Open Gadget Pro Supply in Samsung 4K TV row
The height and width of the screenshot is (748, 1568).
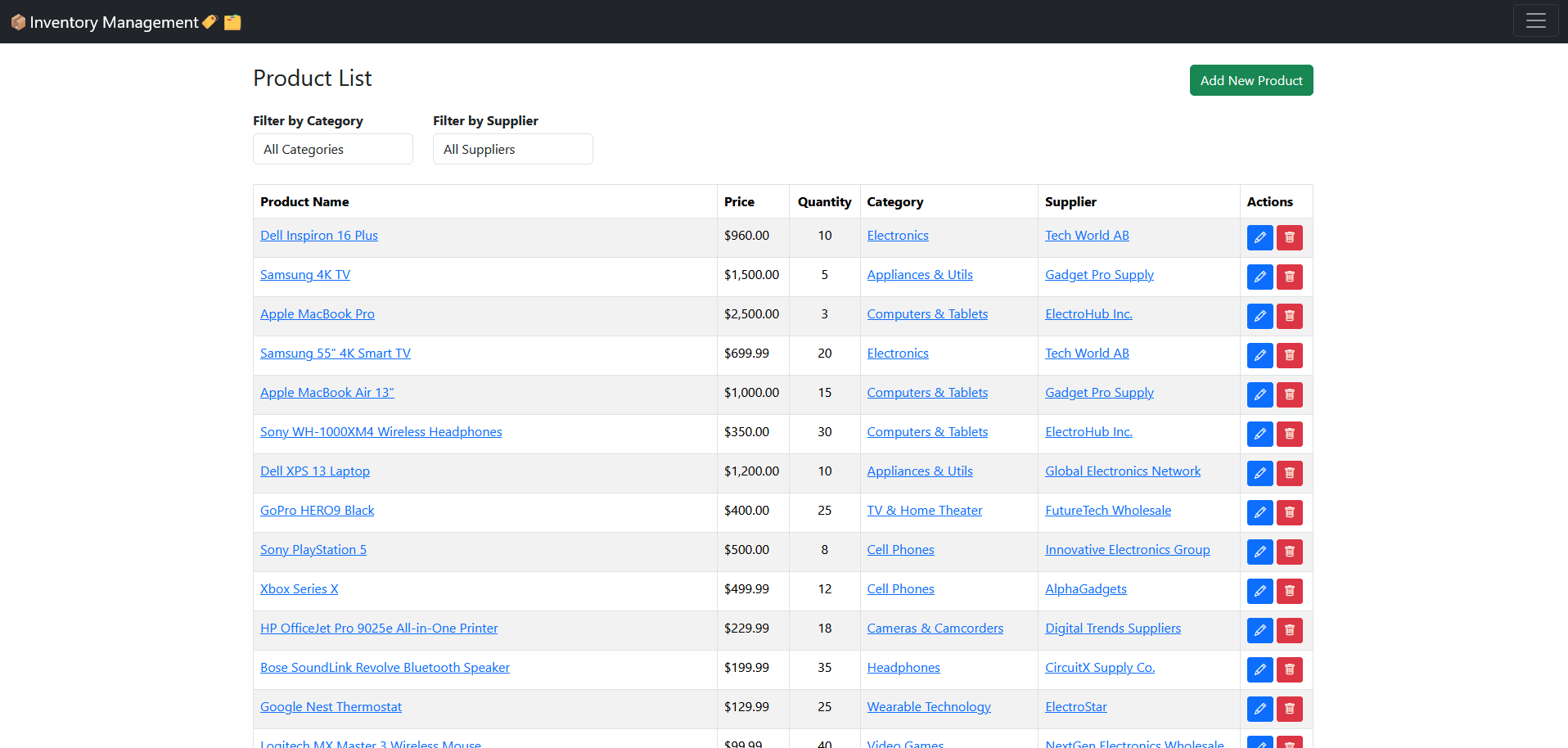coord(1099,275)
